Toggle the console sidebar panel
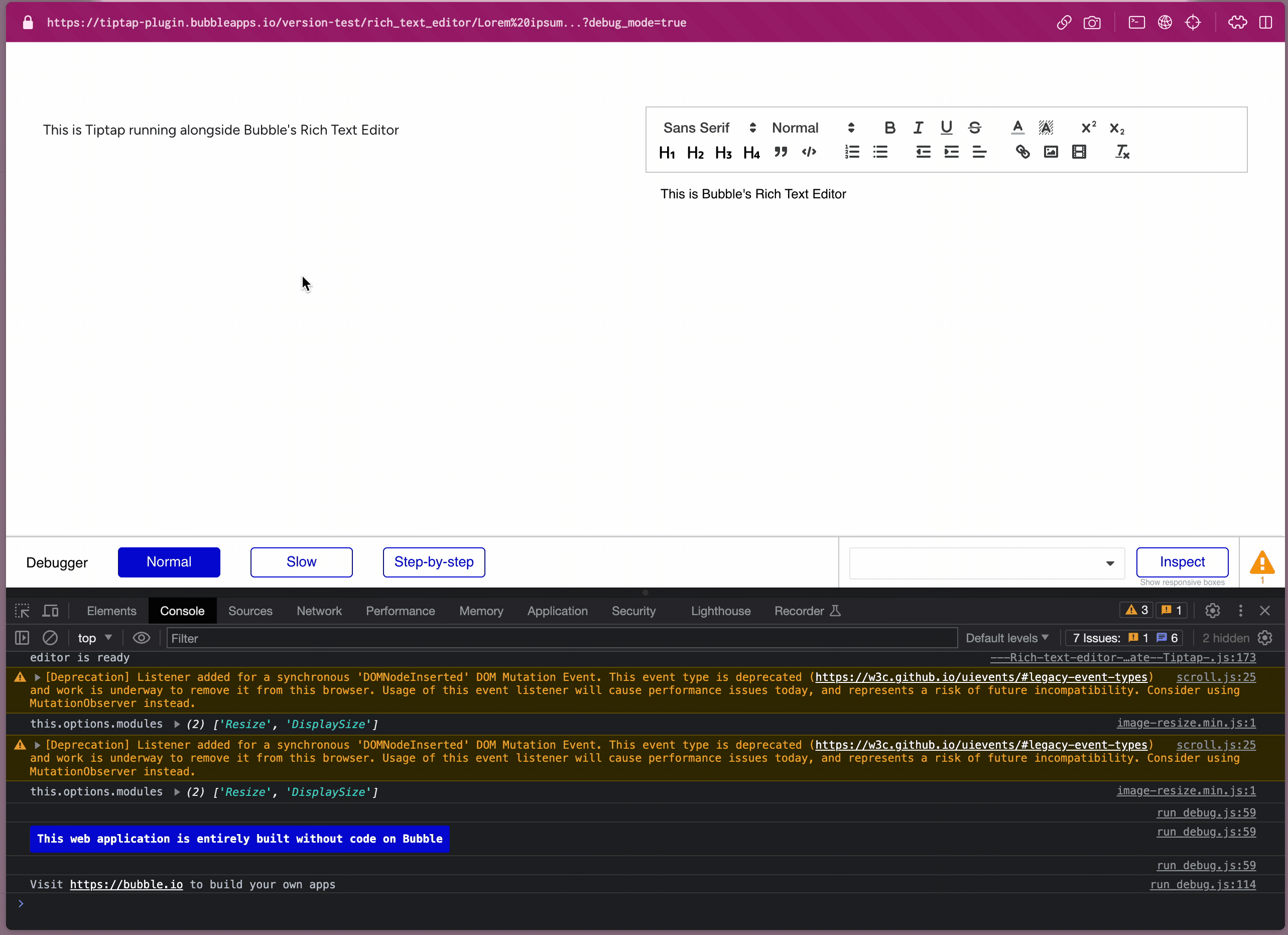The image size is (1288, 935). [x=22, y=638]
